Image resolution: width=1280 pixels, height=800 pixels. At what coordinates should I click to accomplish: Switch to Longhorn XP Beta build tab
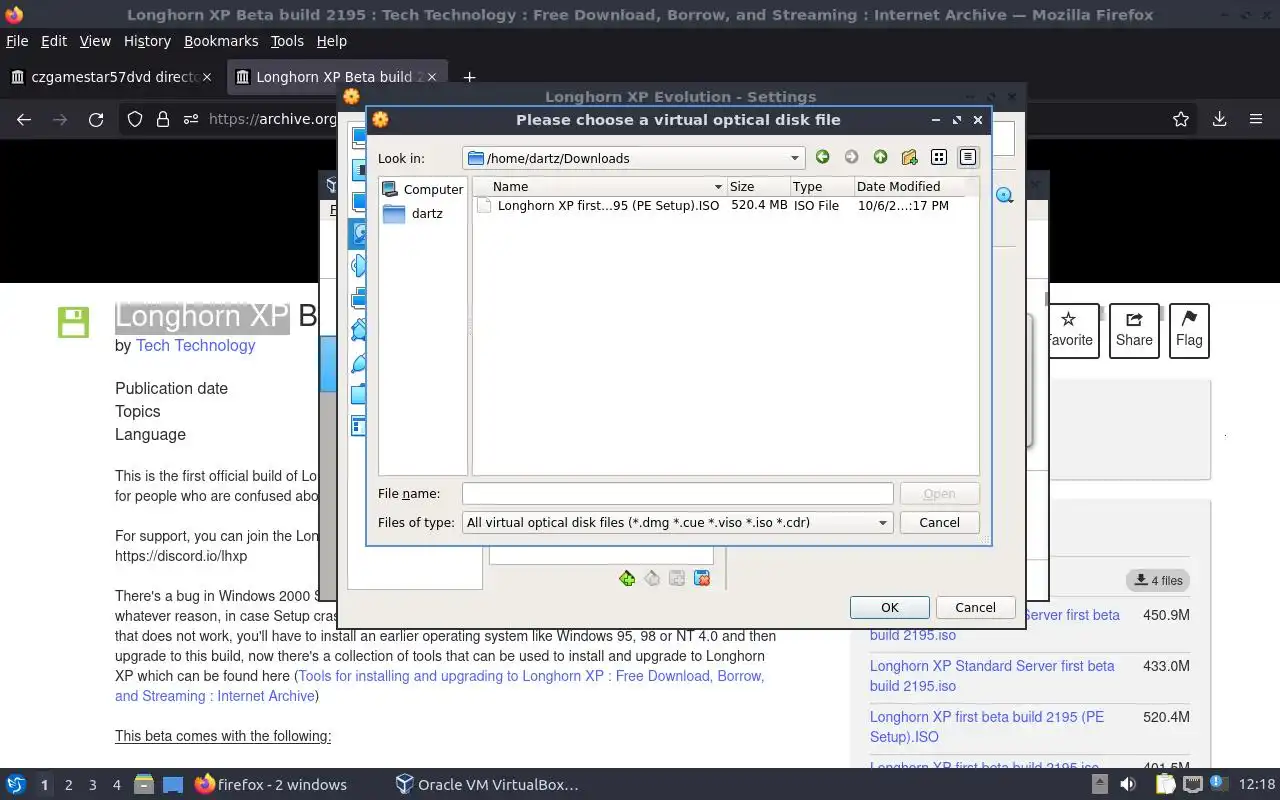click(338, 77)
